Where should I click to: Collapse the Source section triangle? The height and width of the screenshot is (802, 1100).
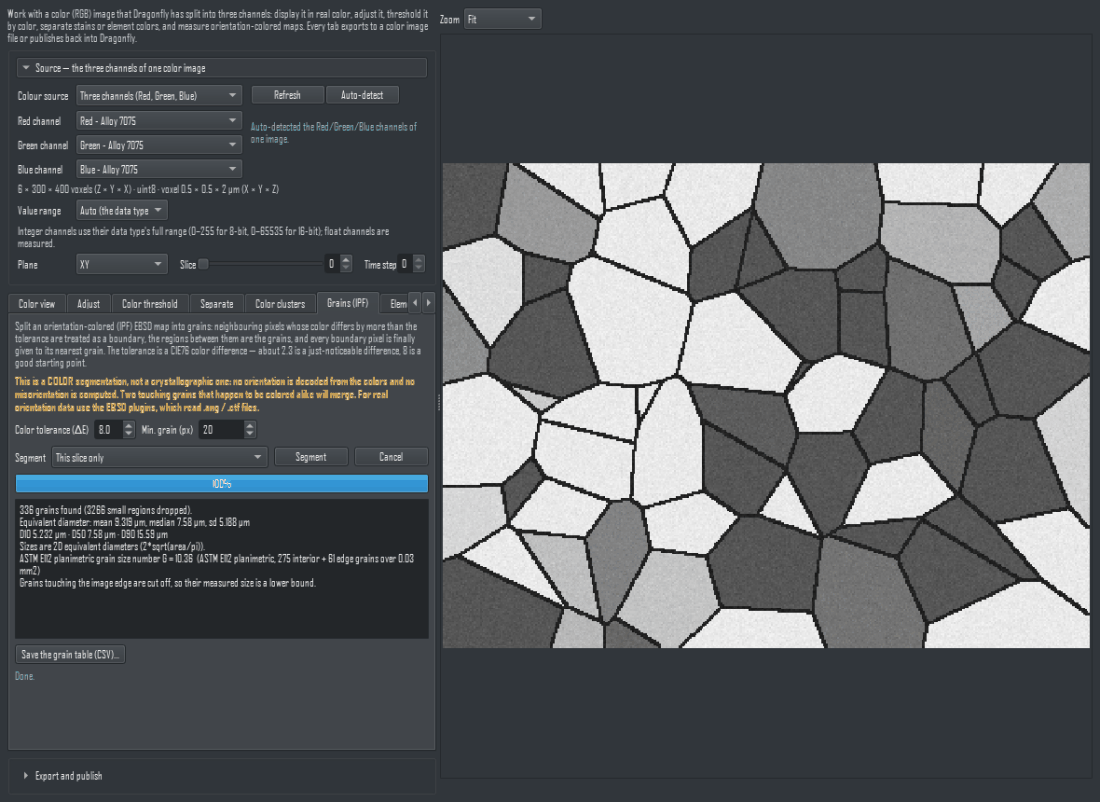click(x=26, y=68)
